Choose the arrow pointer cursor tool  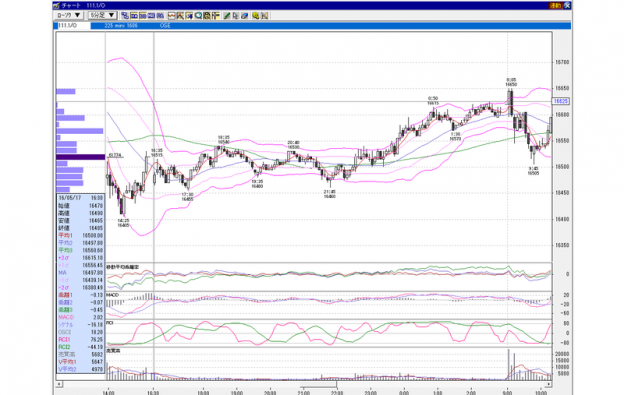click(x=235, y=16)
